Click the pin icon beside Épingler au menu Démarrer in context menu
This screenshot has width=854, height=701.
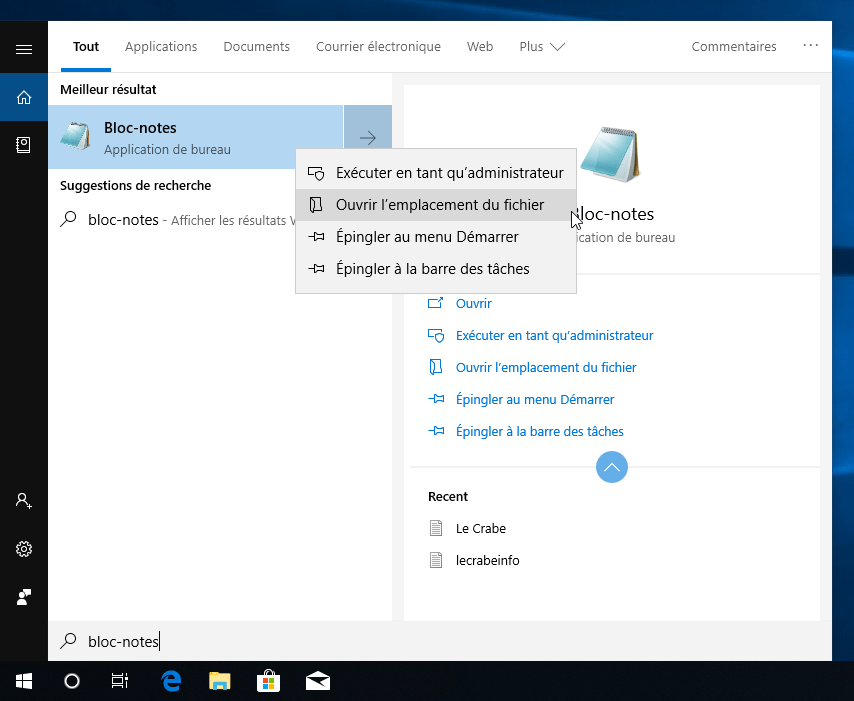pos(316,237)
